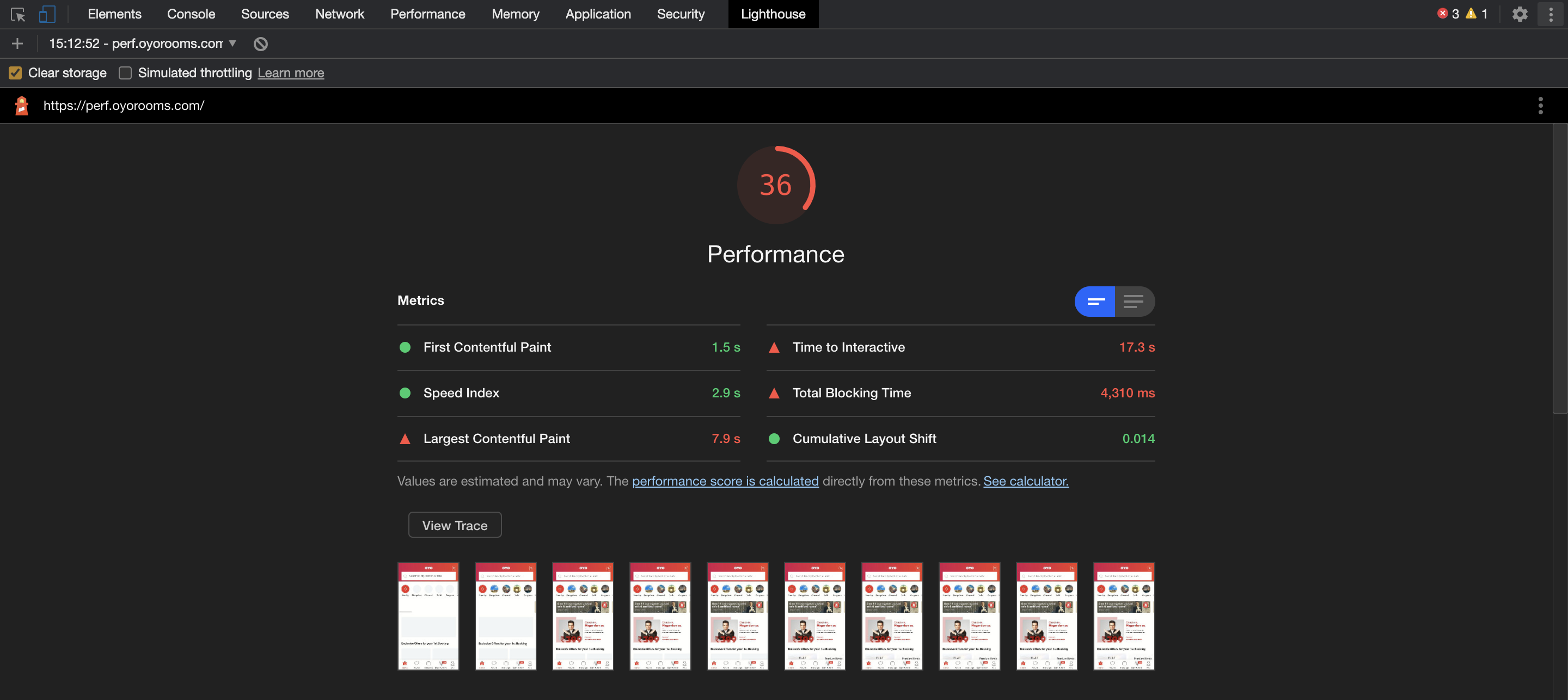Screen dimensions: 1568x700
Task: Select the first filmstrip screenshot thumbnail
Action: tap(428, 616)
